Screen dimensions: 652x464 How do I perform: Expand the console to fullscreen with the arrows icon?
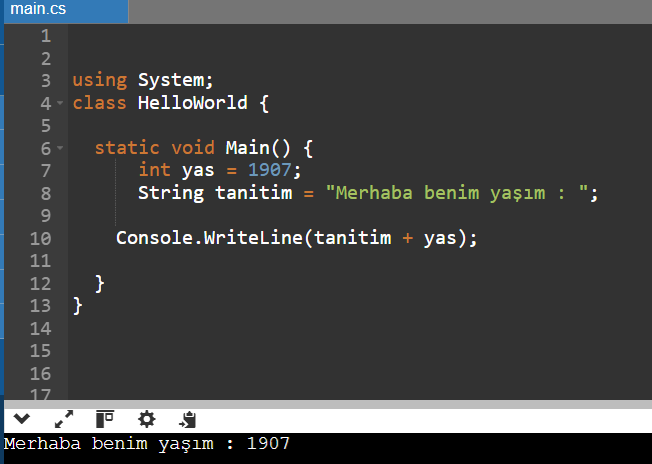click(64, 419)
